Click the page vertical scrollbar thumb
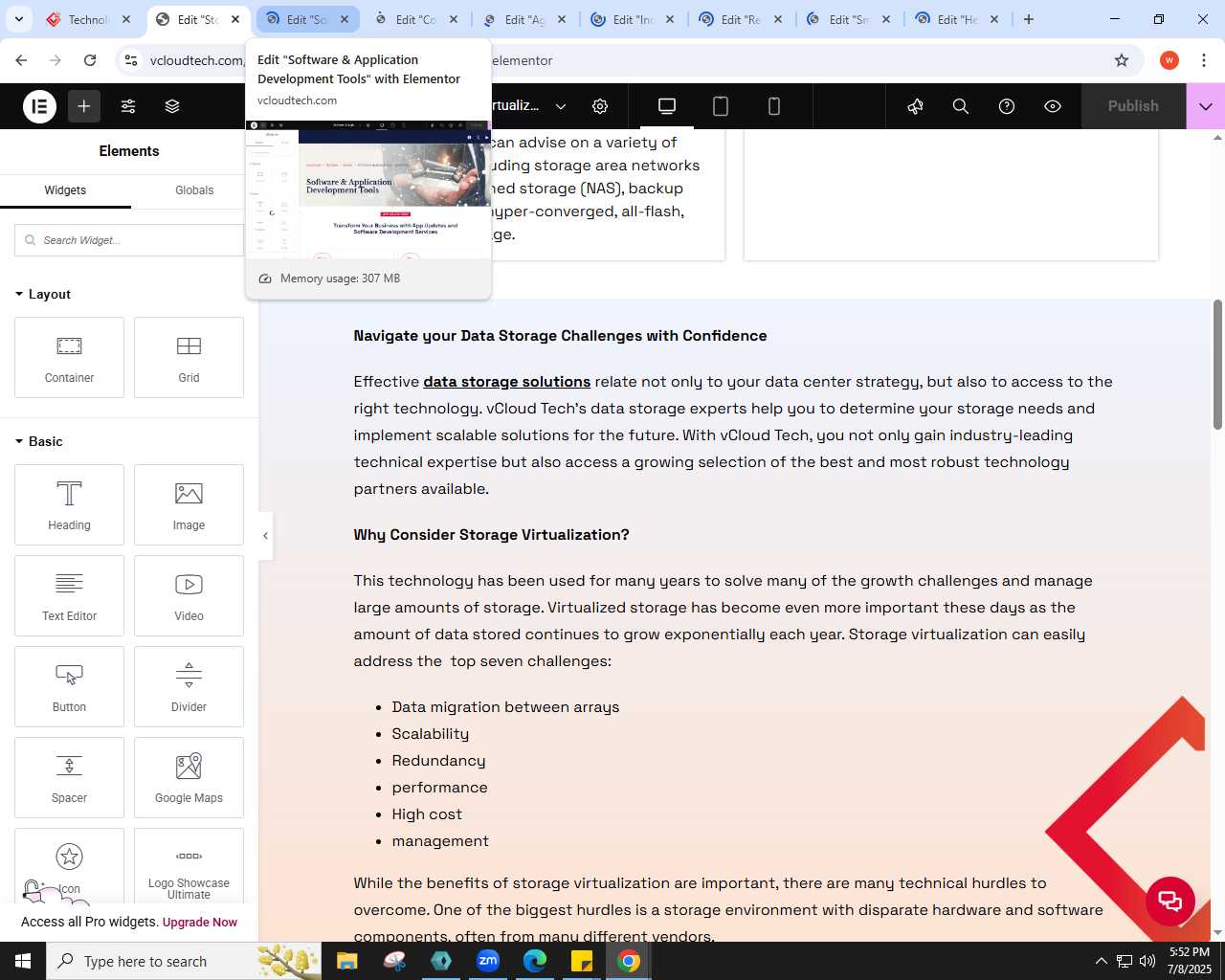1225x980 pixels. [x=1217, y=364]
